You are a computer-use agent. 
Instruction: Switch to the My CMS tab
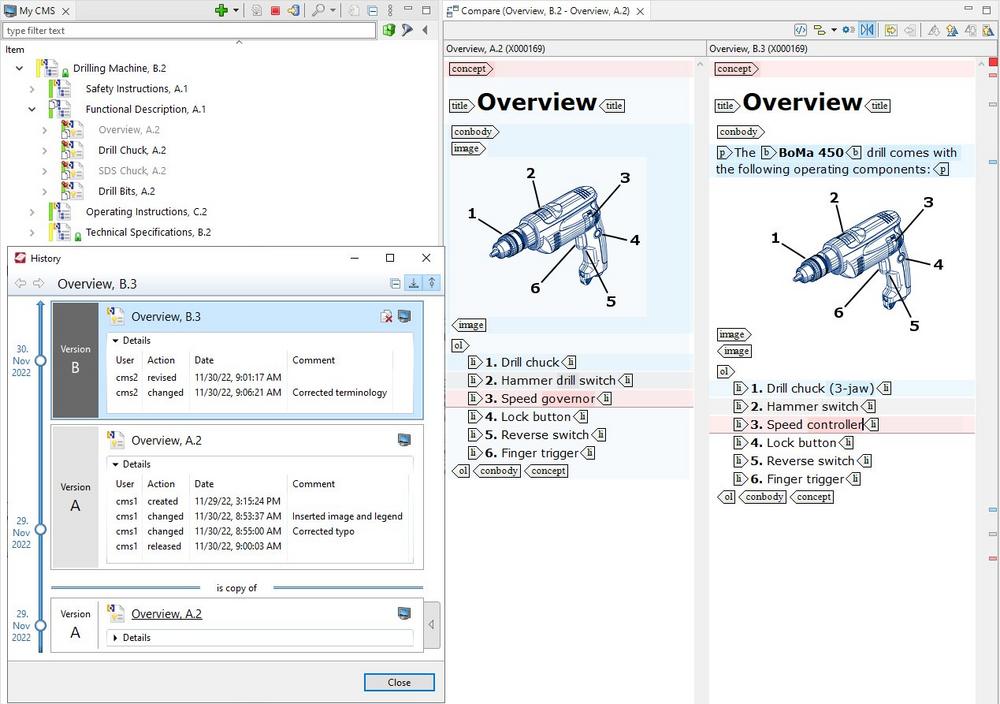click(37, 10)
